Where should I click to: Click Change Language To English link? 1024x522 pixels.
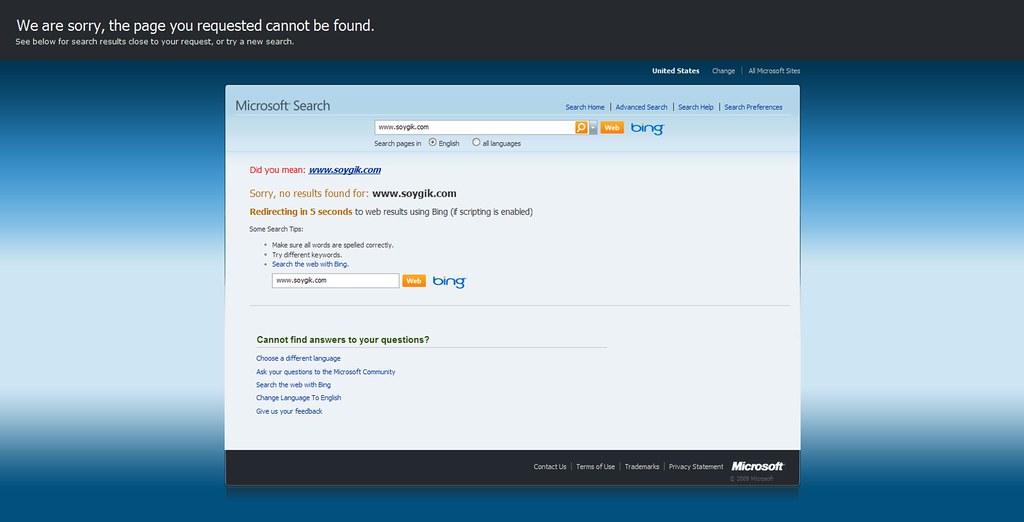coord(298,398)
